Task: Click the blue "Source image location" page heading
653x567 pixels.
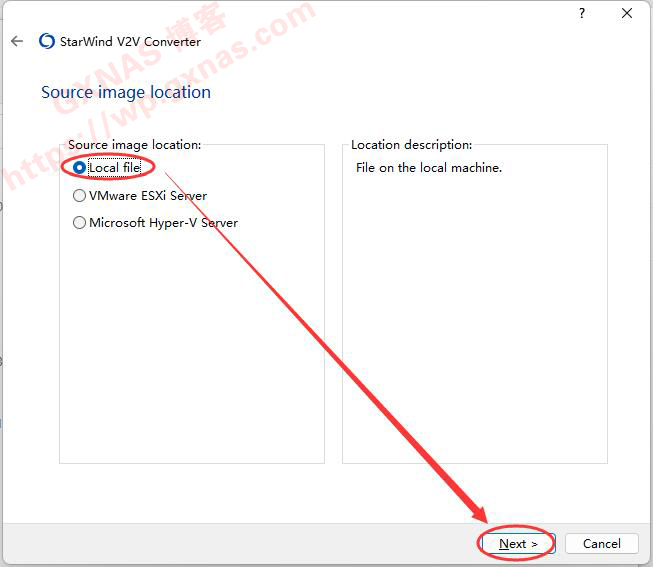Action: (x=126, y=92)
